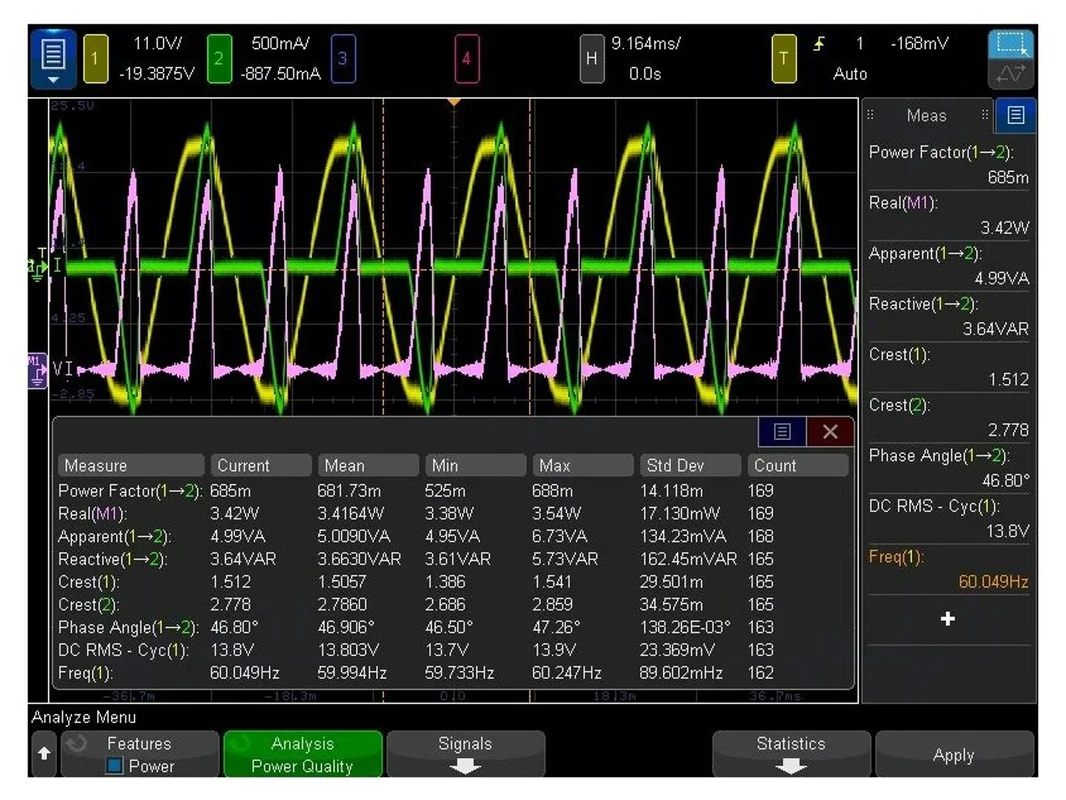Open horizontal H settings badge
Image resolution: width=1066 pixels, height=800 pixels.
pos(591,58)
